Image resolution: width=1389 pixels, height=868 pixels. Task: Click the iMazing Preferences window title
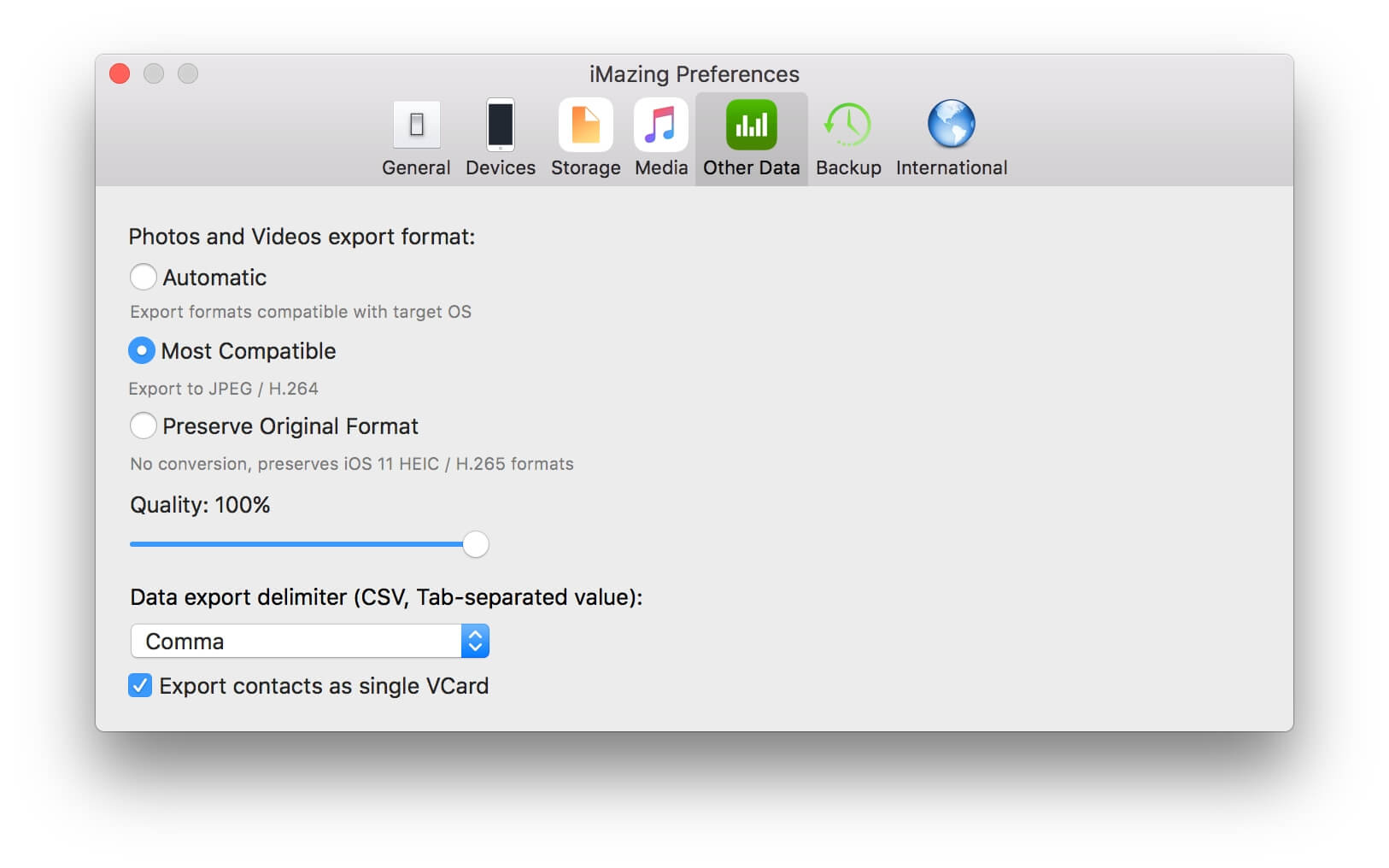[694, 74]
